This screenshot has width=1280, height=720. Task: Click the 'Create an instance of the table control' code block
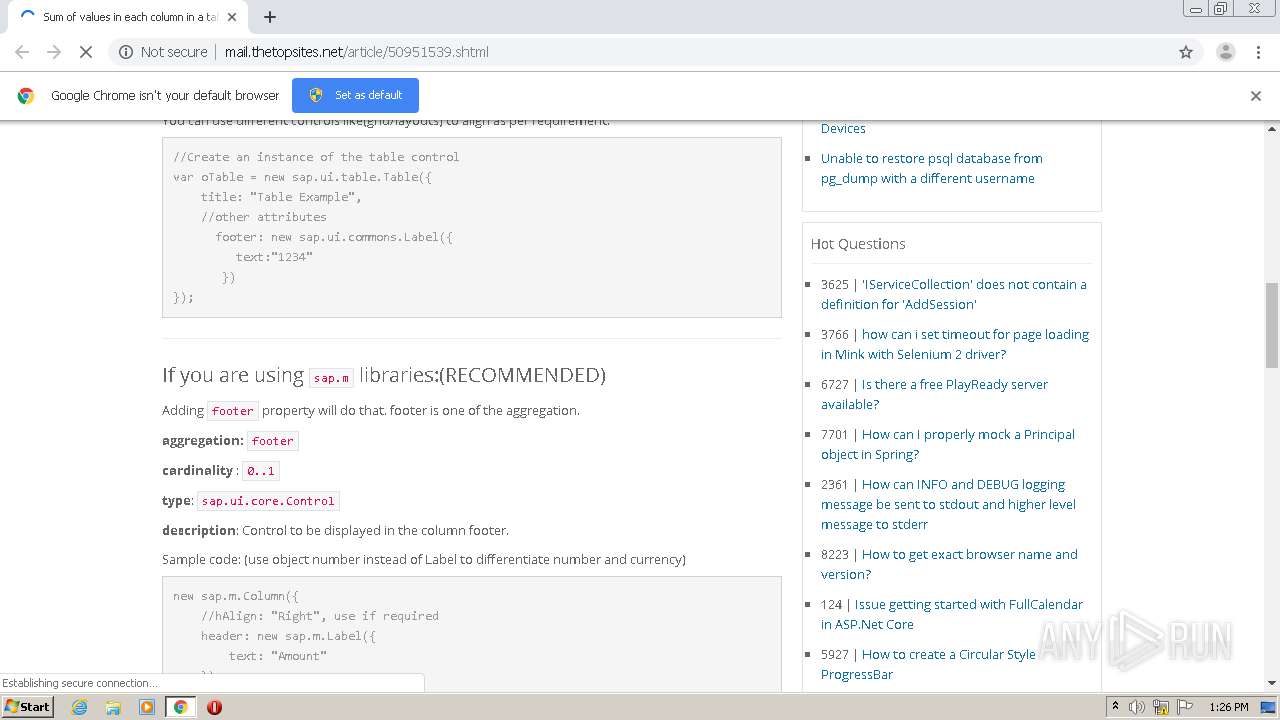click(x=472, y=227)
